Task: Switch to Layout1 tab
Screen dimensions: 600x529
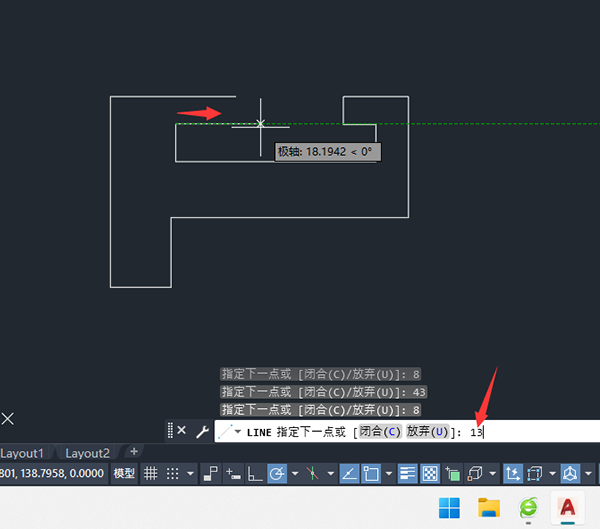Action: [x=22, y=453]
